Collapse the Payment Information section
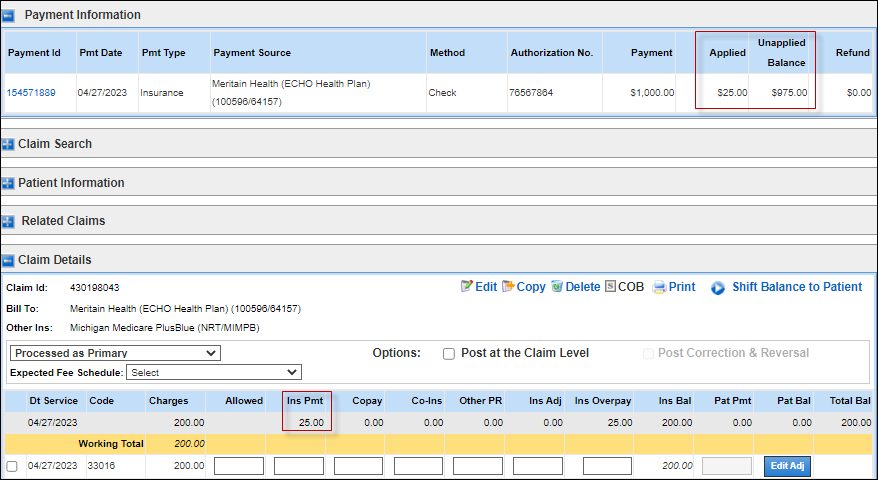This screenshot has width=878, height=480. point(9,16)
